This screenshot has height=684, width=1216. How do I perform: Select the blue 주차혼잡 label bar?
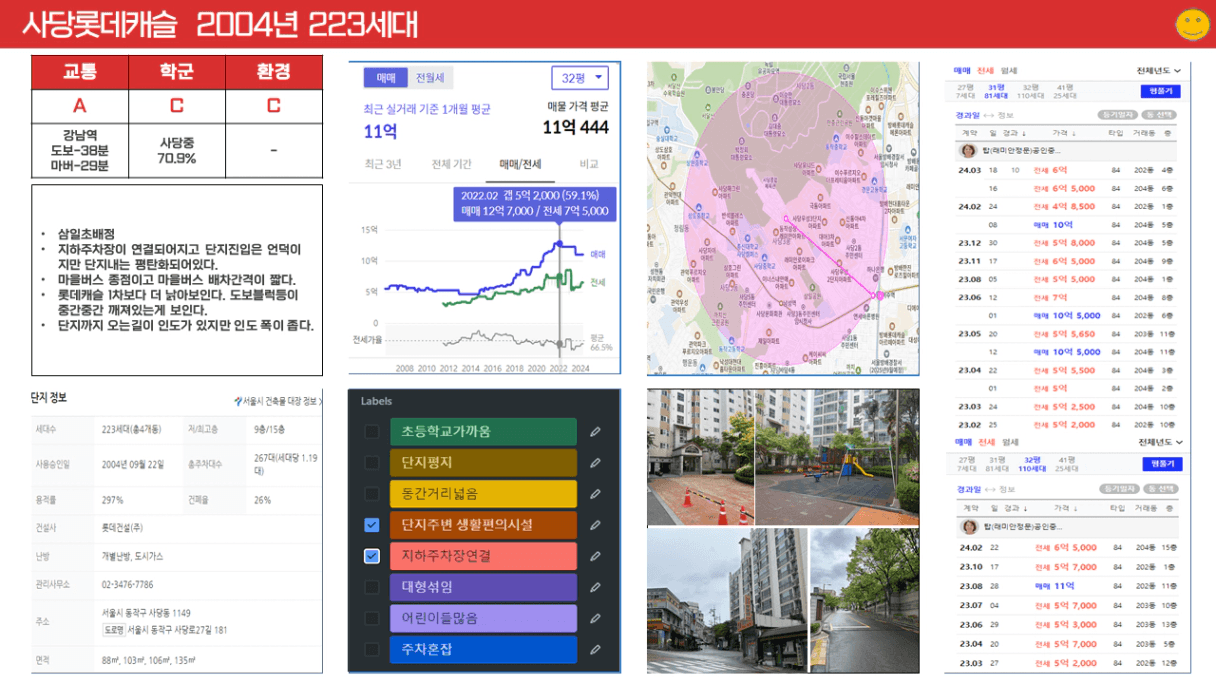(x=483, y=649)
